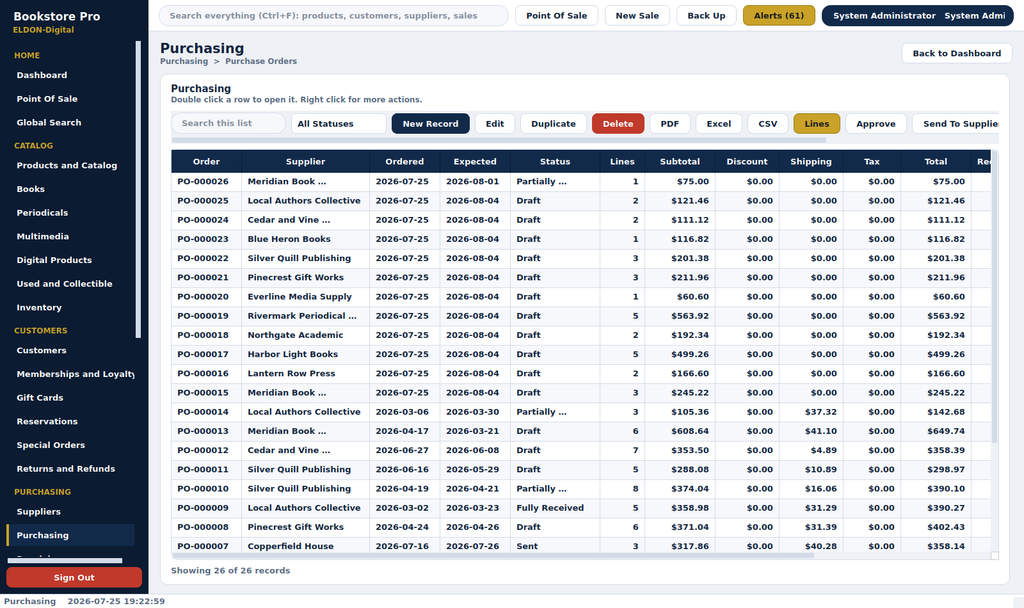
Task: Sort by the Status column header
Action: [555, 161]
